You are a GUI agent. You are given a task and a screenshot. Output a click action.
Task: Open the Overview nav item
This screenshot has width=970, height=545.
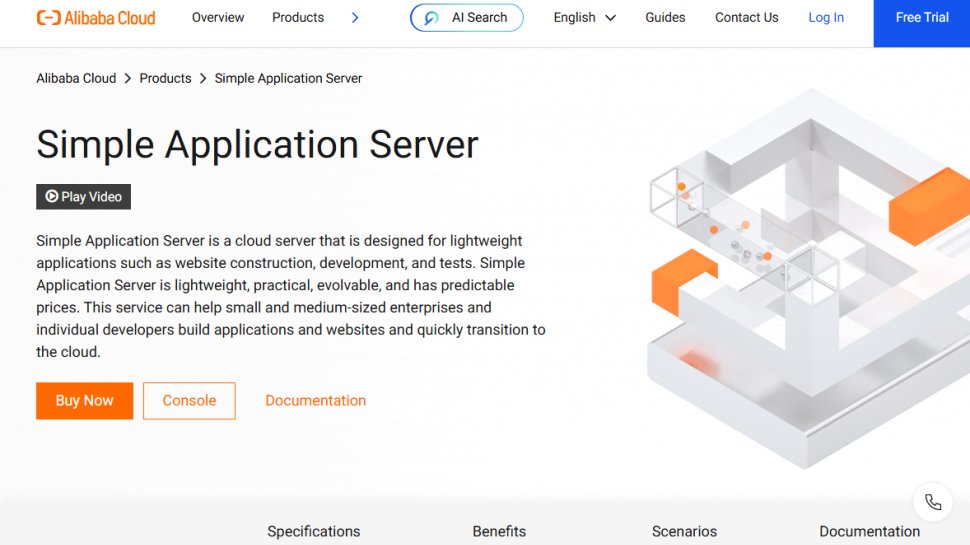pos(218,17)
